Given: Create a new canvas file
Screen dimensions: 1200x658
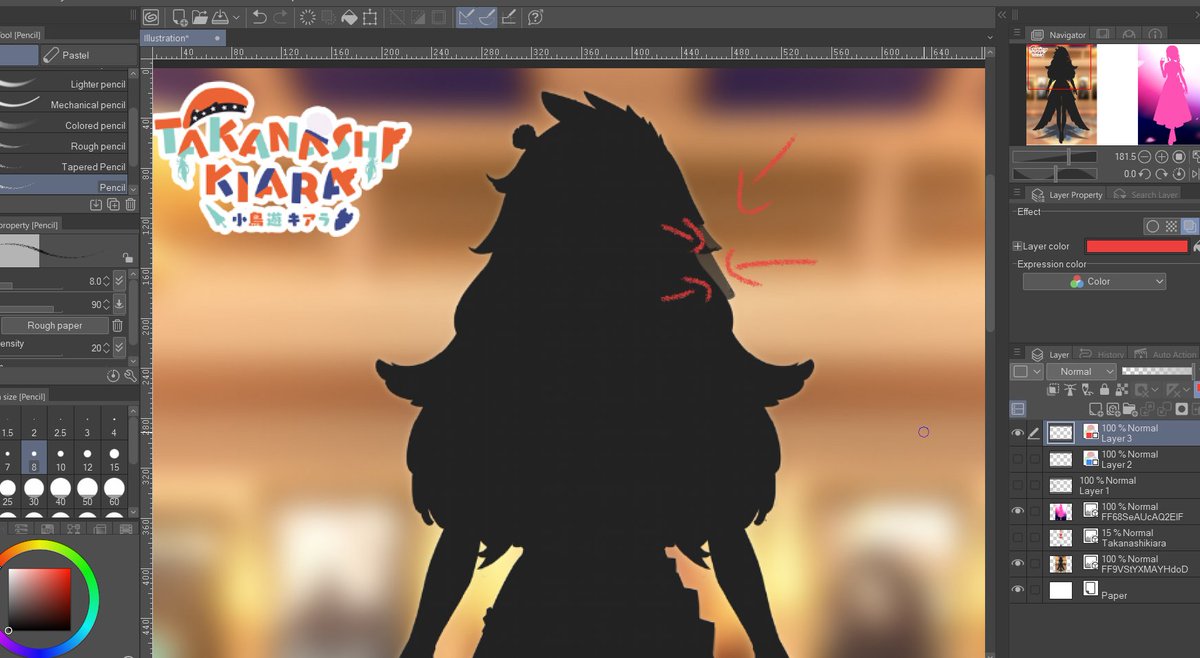Looking at the screenshot, I should coord(180,17).
